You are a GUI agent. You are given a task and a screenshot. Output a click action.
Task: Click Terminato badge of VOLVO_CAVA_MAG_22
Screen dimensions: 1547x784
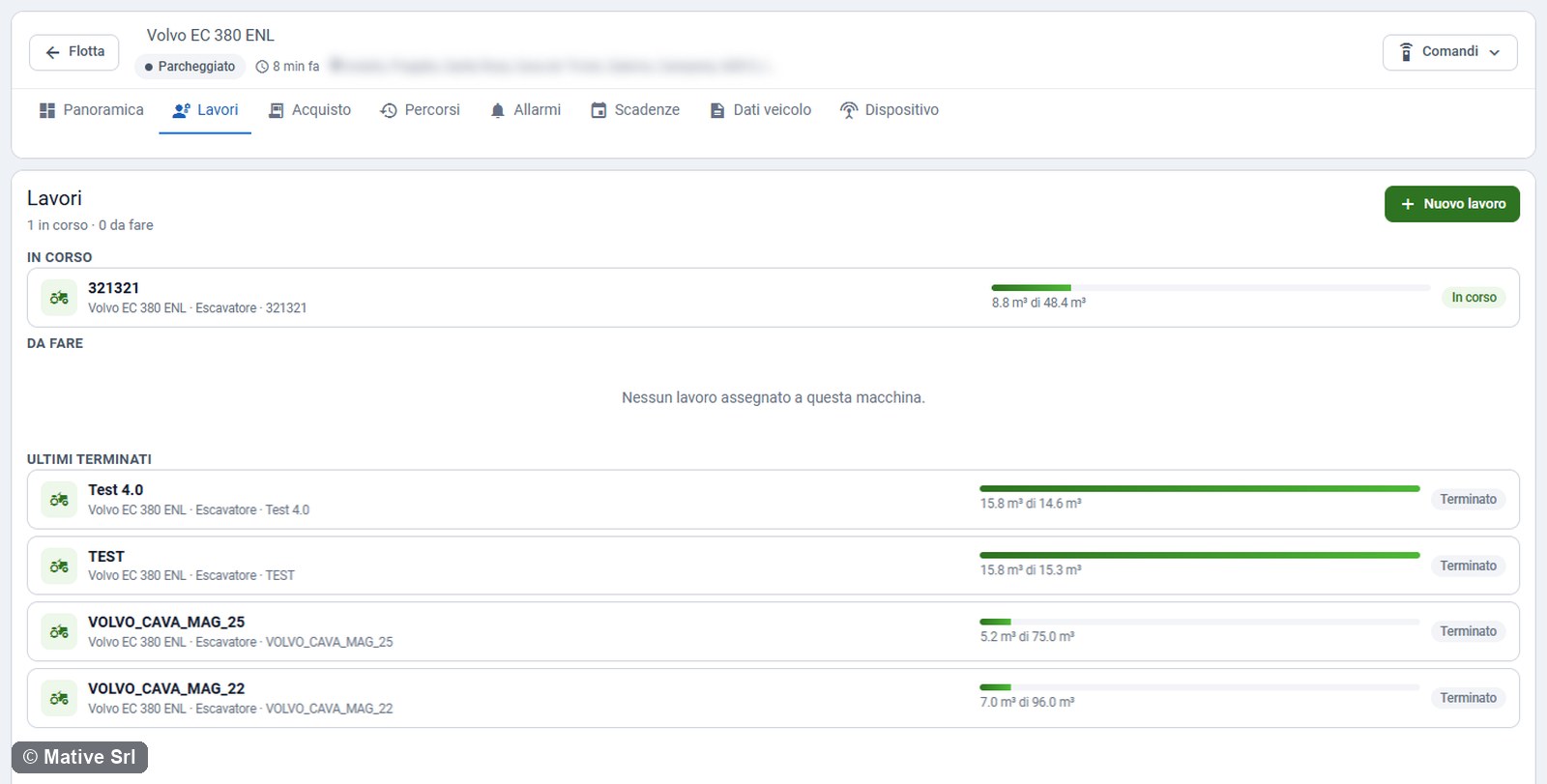point(1468,698)
